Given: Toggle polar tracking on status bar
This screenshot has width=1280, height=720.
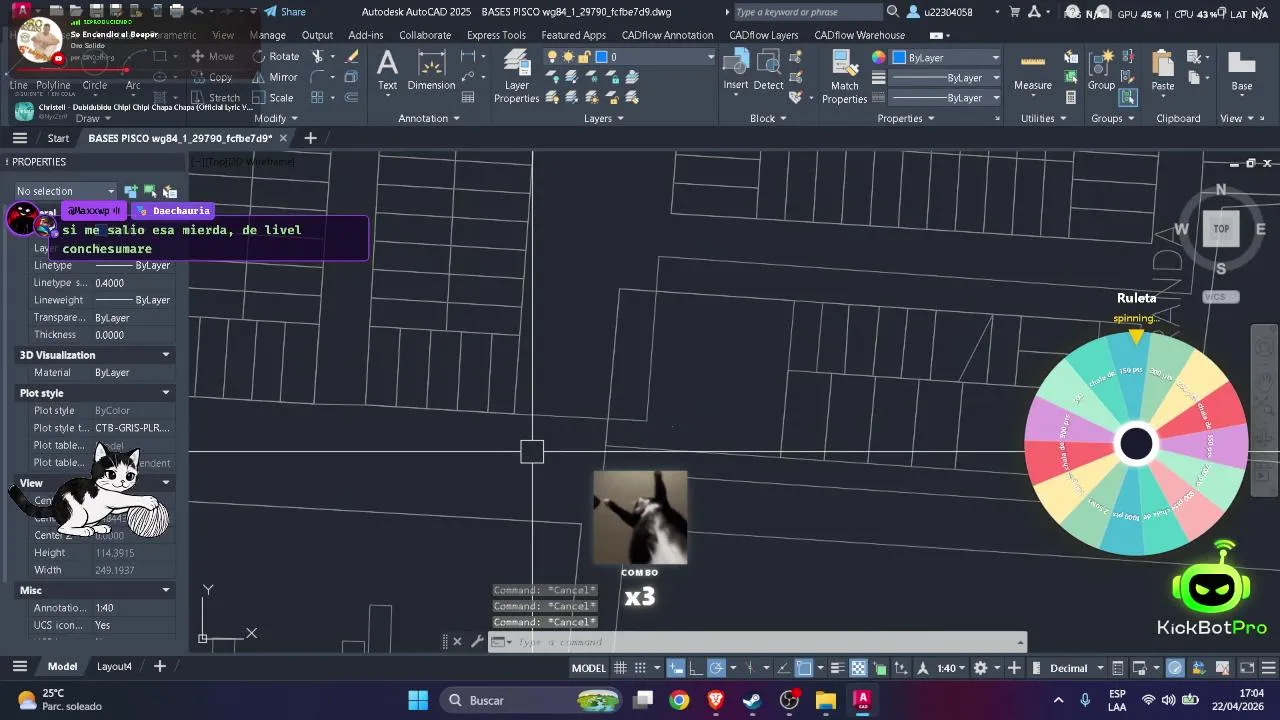Looking at the screenshot, I should pyautogui.click(x=716, y=668).
